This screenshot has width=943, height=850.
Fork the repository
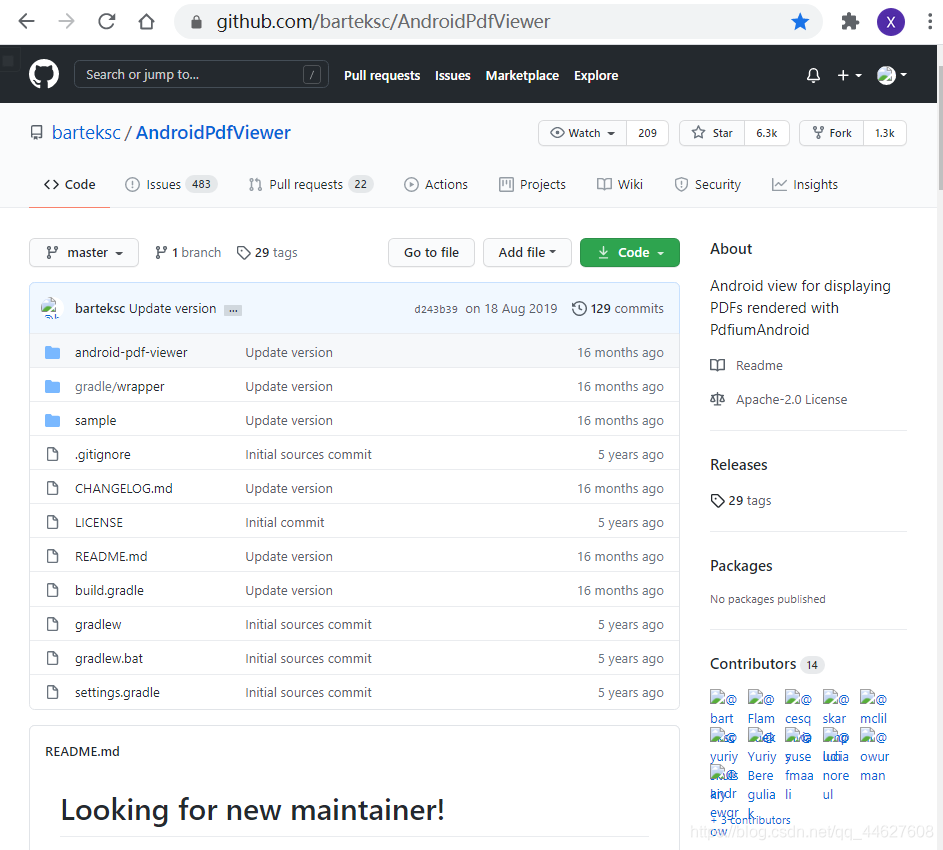[x=832, y=133]
